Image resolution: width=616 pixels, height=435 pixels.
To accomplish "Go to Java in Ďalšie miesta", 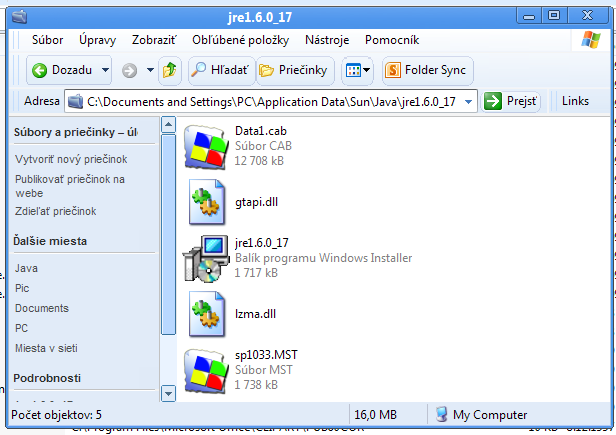I will [26, 268].
